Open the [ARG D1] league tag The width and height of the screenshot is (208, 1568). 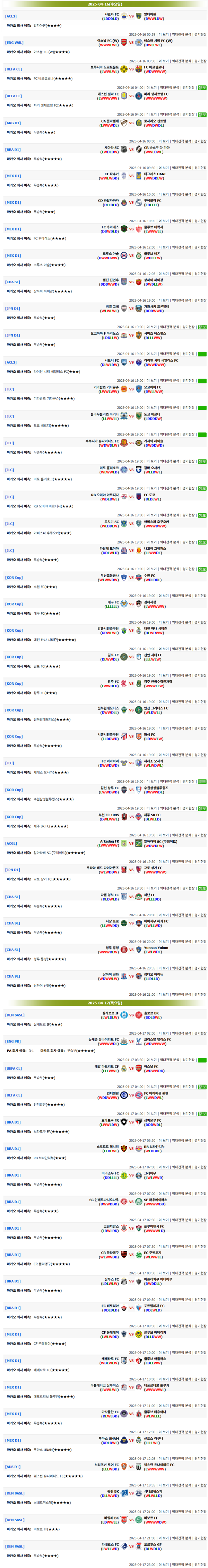pyautogui.click(x=13, y=123)
